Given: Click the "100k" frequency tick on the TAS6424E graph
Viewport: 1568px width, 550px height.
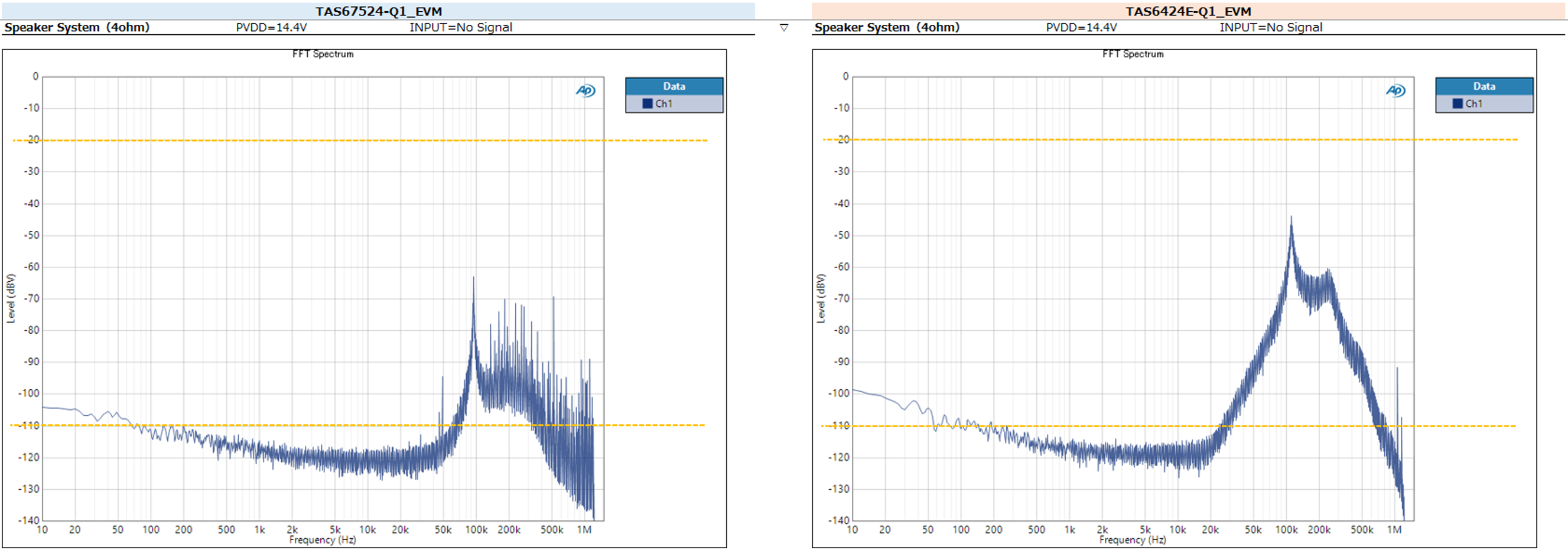Looking at the screenshot, I should 1286,530.
